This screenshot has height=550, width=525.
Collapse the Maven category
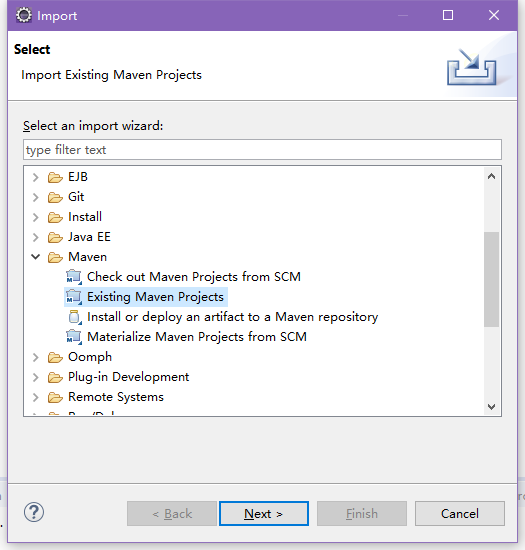[x=35, y=257]
